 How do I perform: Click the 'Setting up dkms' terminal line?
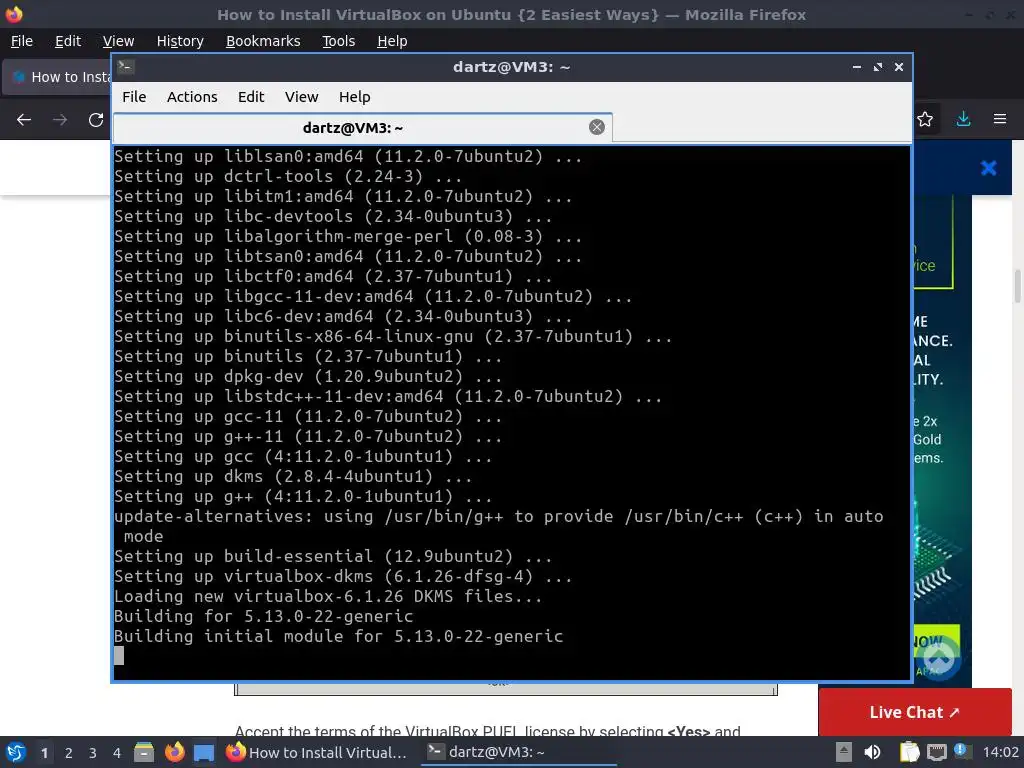pyautogui.click(x=293, y=477)
